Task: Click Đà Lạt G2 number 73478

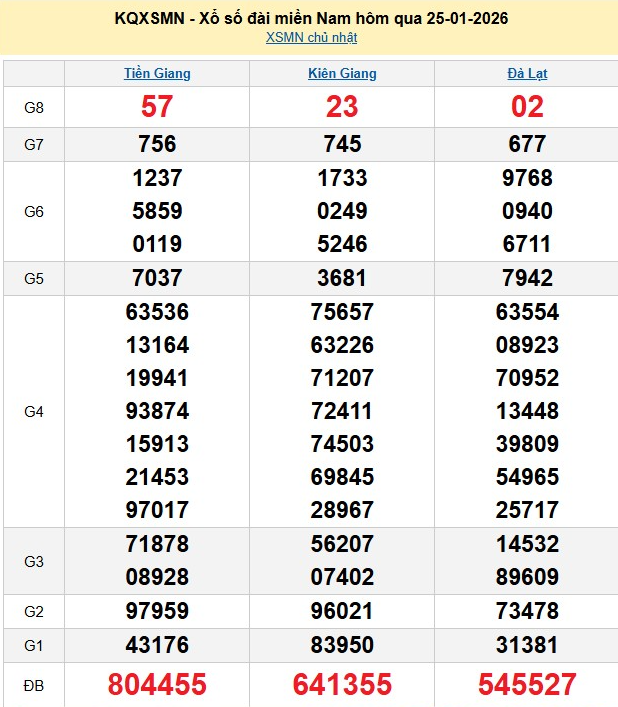Action: click(x=526, y=611)
